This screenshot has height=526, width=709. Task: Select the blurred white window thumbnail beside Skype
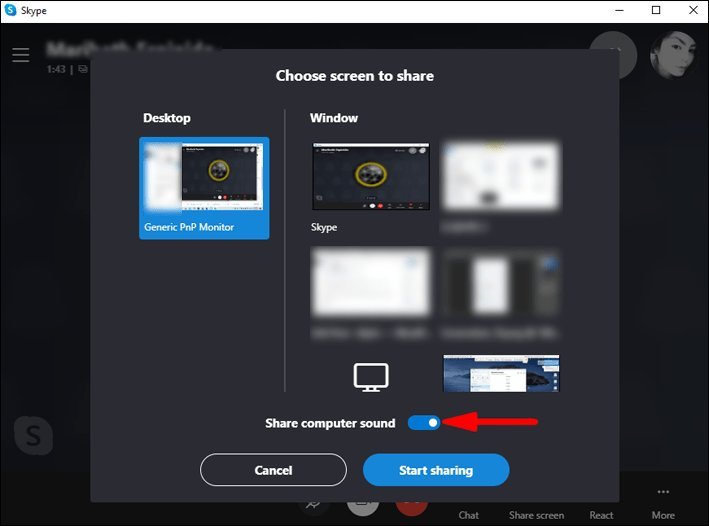pyautogui.click(x=501, y=176)
